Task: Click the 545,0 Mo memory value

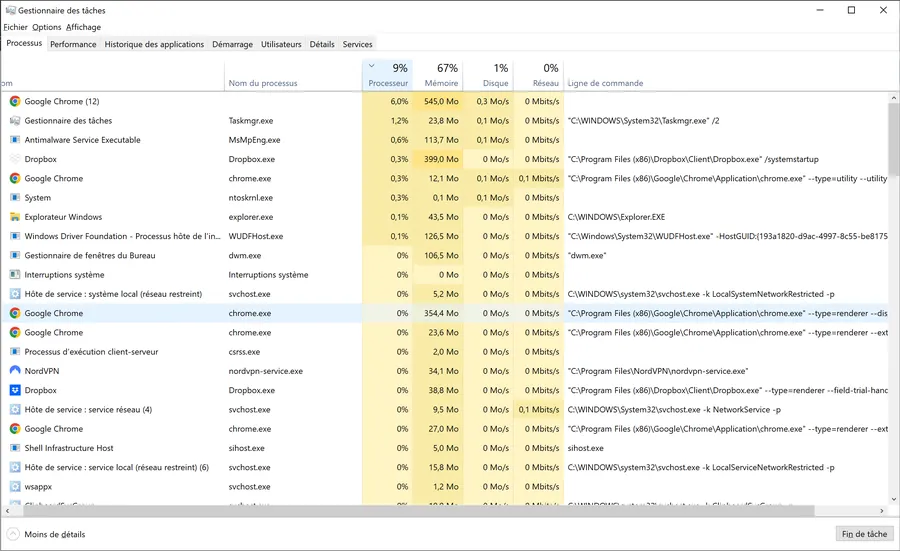Action: (x=441, y=101)
